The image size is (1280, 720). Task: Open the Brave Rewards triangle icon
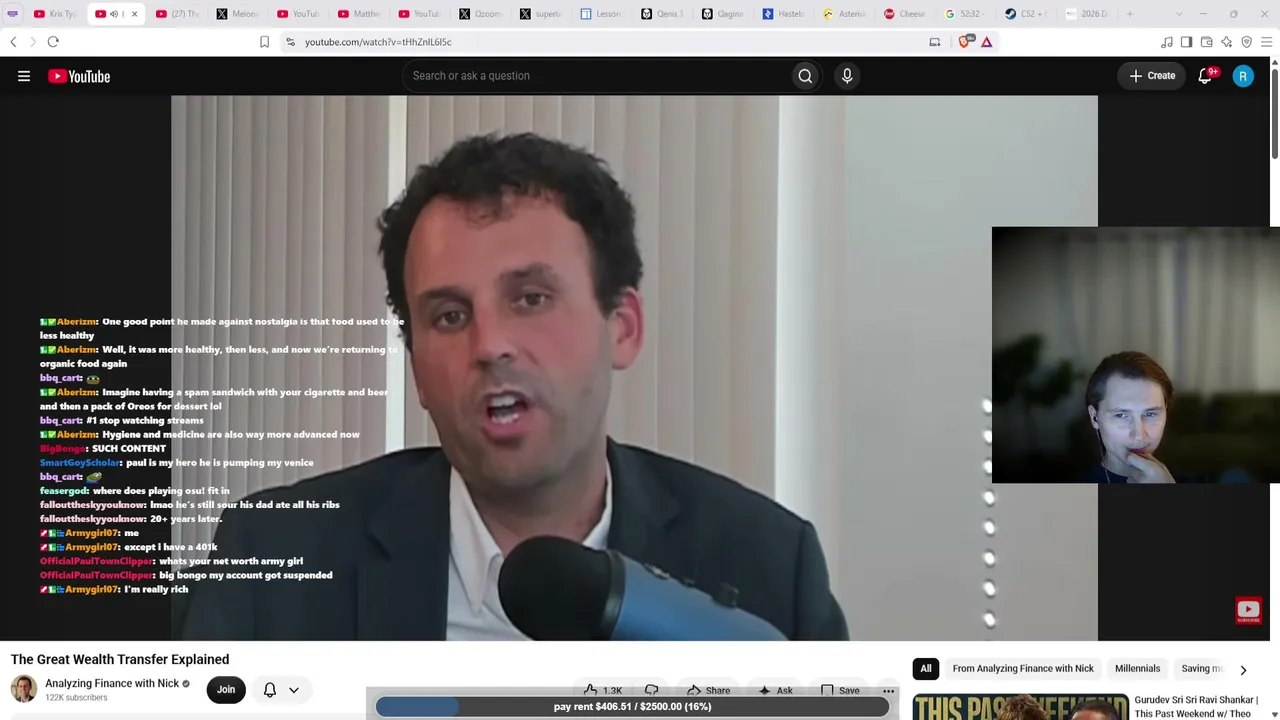coord(986,42)
